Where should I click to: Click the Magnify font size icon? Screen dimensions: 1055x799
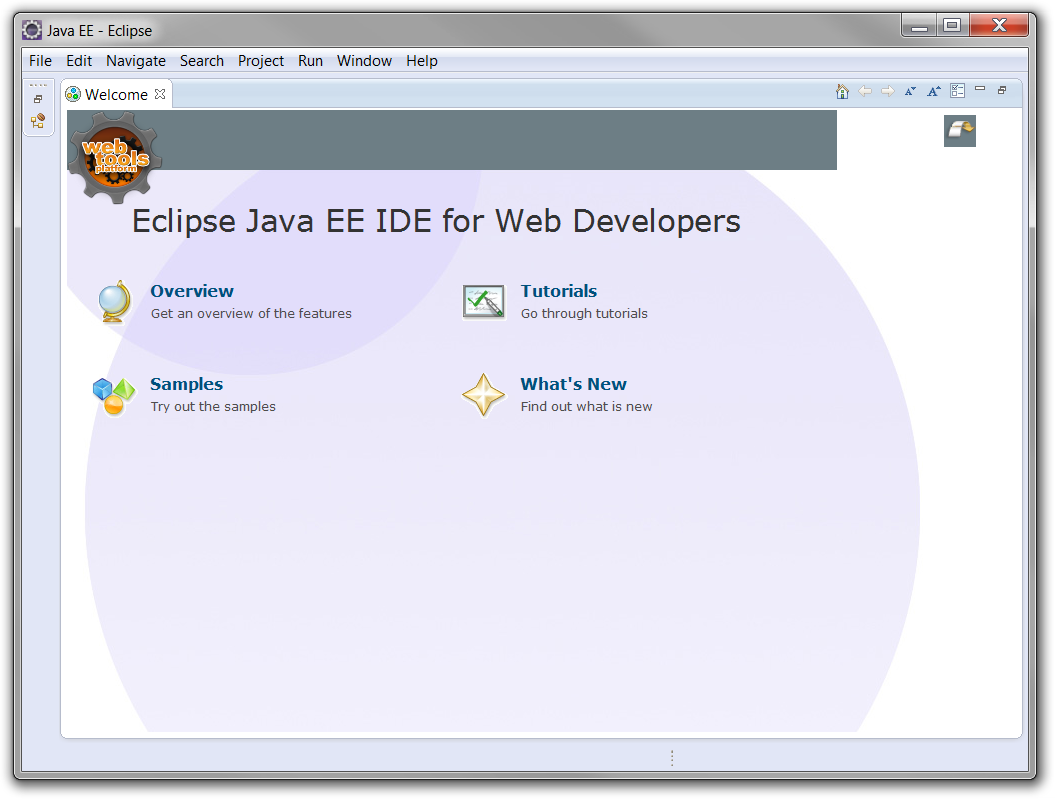(x=934, y=92)
